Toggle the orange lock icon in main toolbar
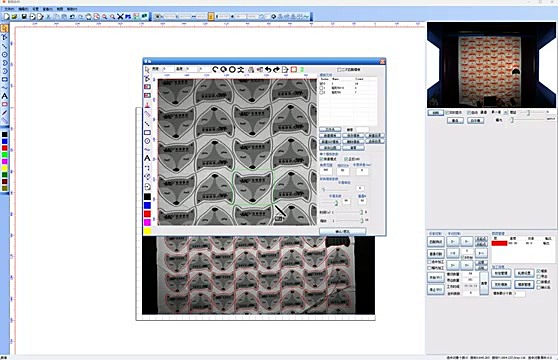 coord(211,16)
